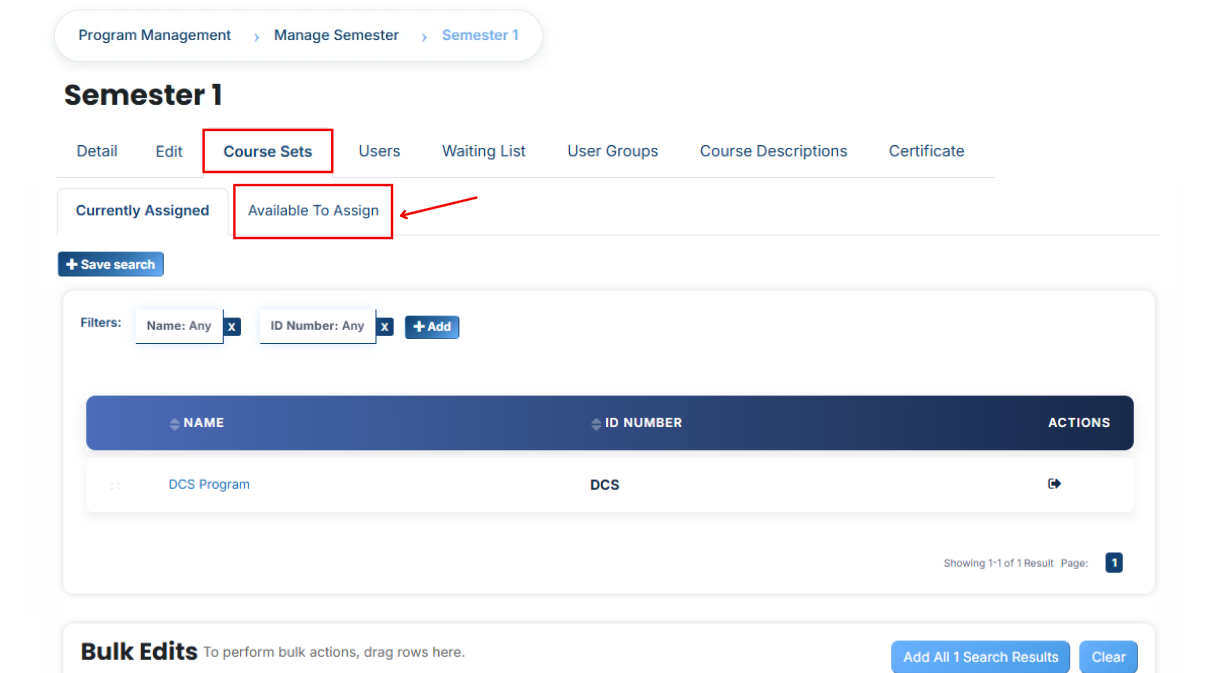Remove the ID Number: Any filter
The height and width of the screenshot is (673, 1219).
tap(385, 326)
